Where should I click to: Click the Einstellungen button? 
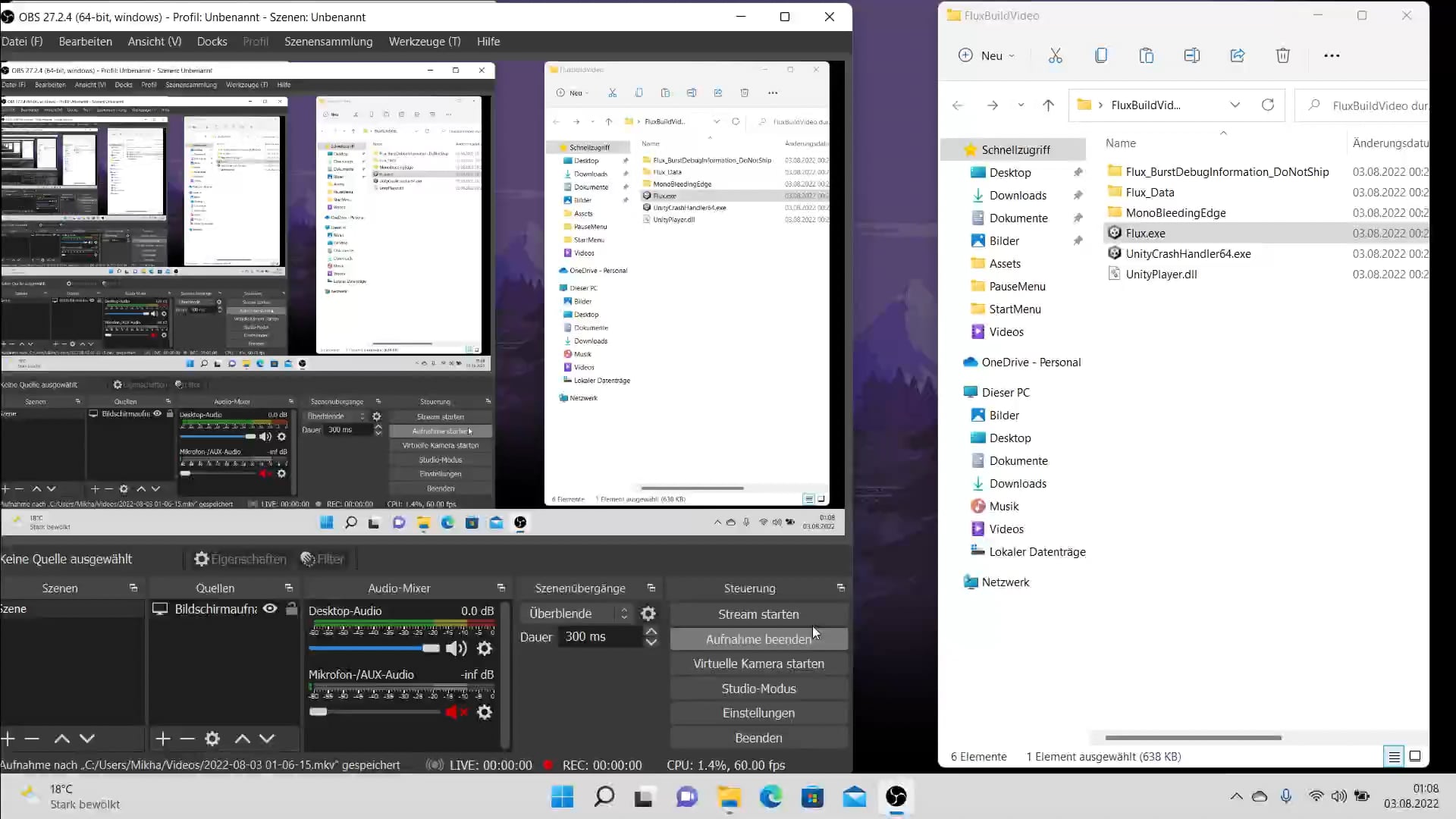point(758,713)
